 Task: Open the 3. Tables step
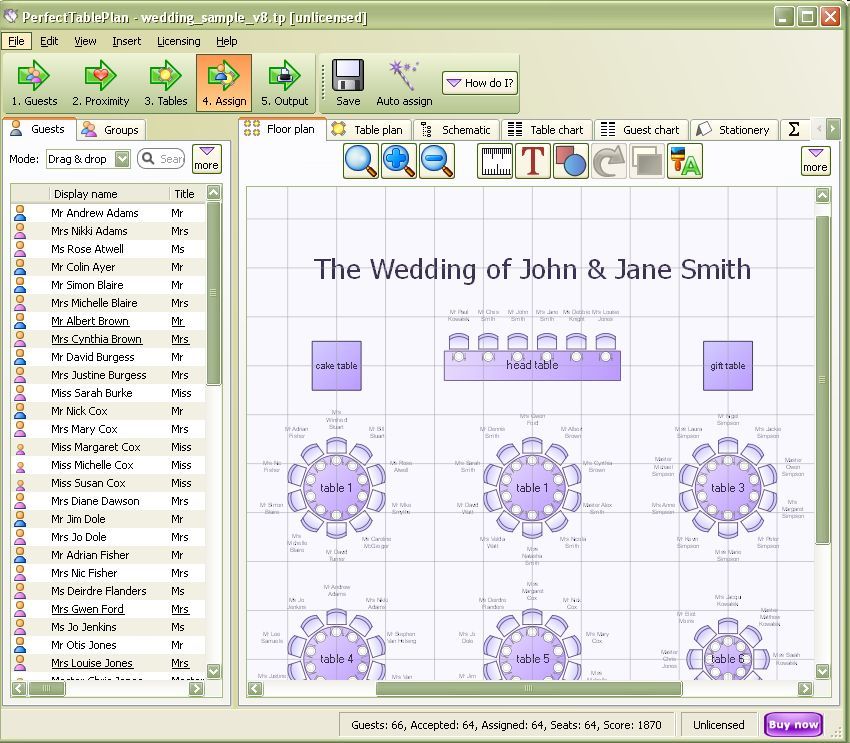[x=165, y=83]
